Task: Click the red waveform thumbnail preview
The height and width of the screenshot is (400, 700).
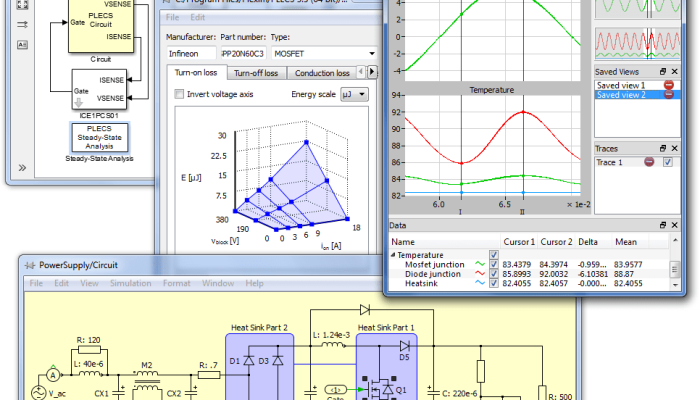Action: 638,43
